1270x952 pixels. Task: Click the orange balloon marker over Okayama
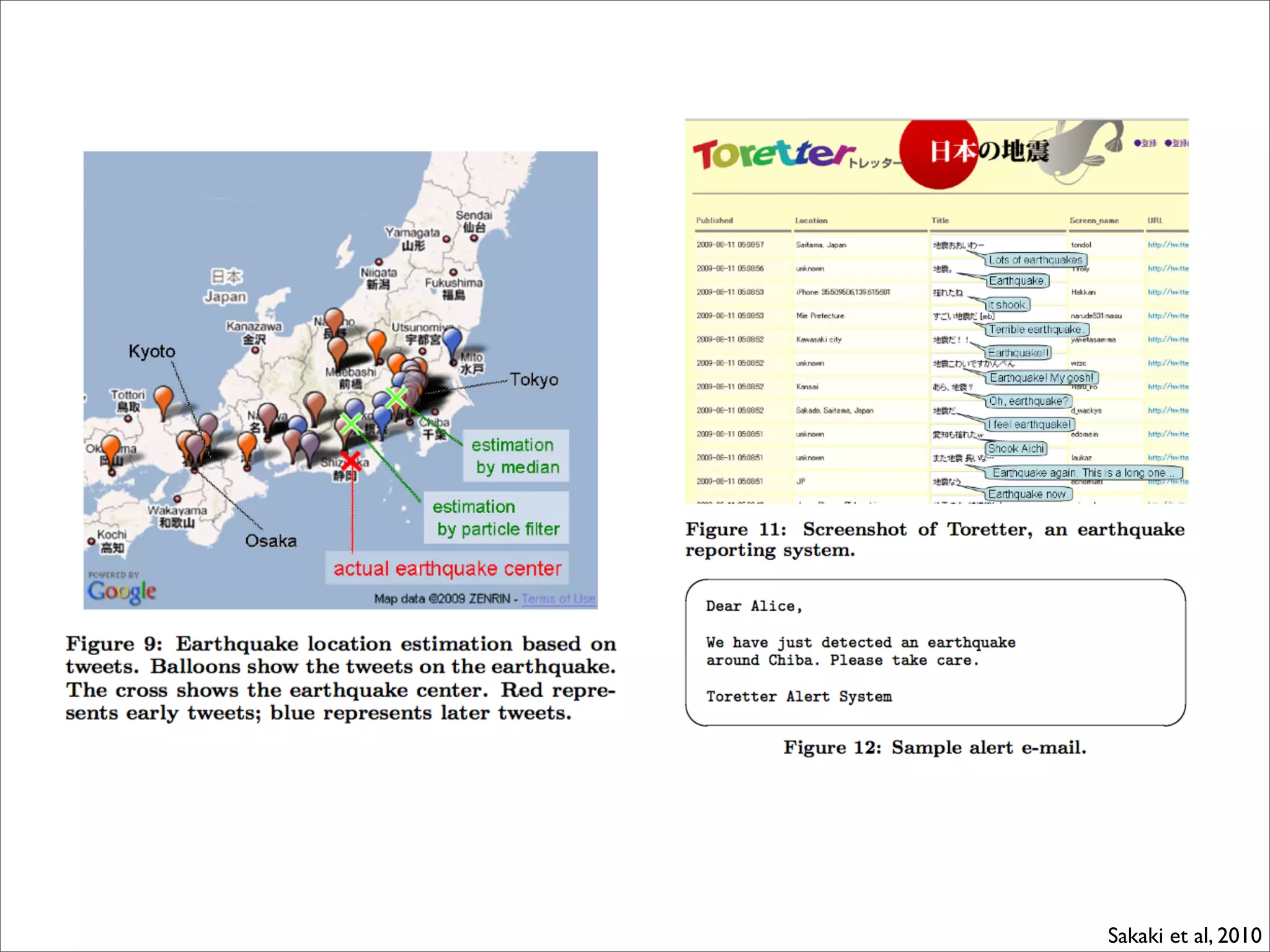click(x=111, y=446)
